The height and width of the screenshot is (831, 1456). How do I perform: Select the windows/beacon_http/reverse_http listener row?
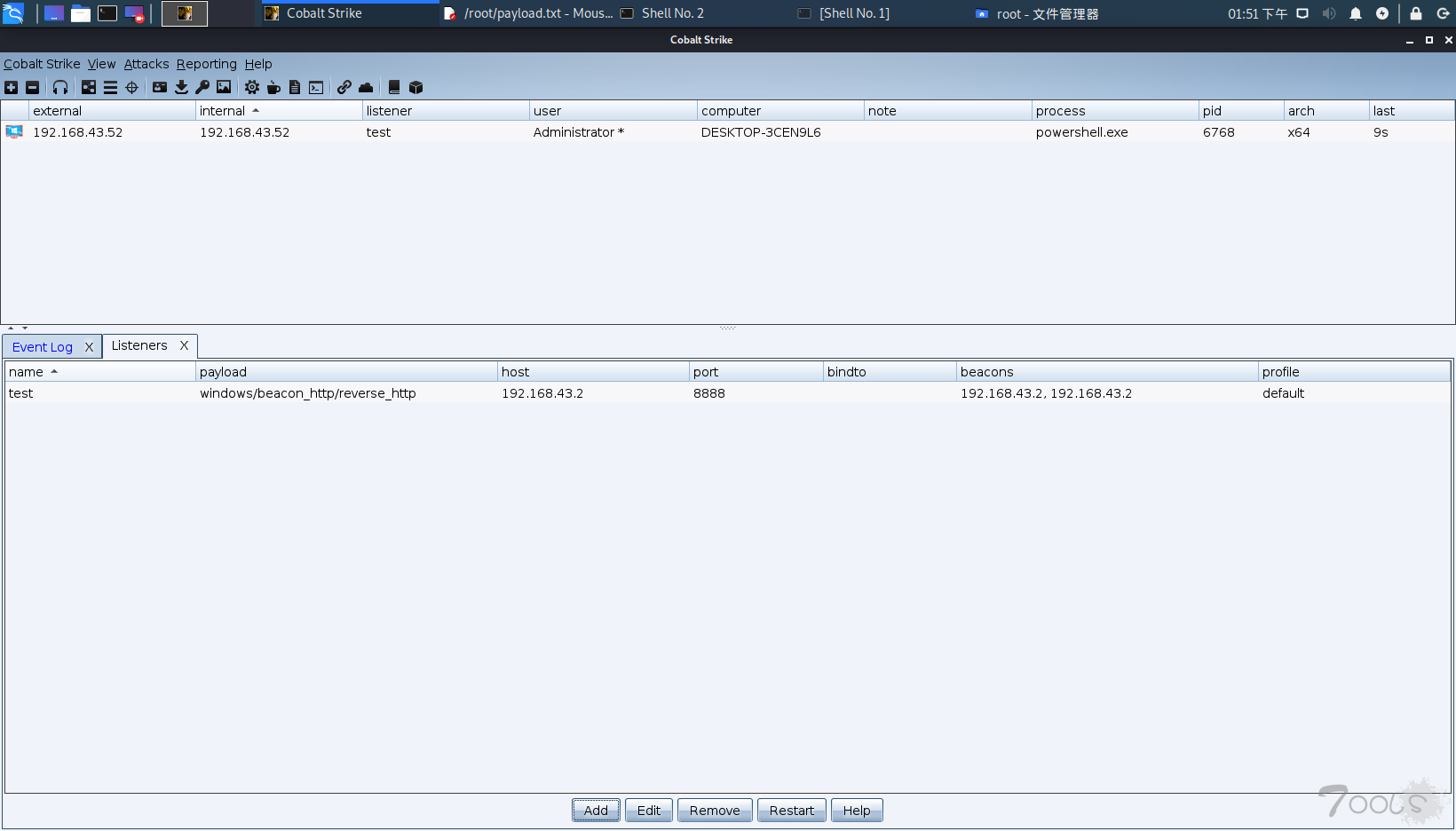728,393
